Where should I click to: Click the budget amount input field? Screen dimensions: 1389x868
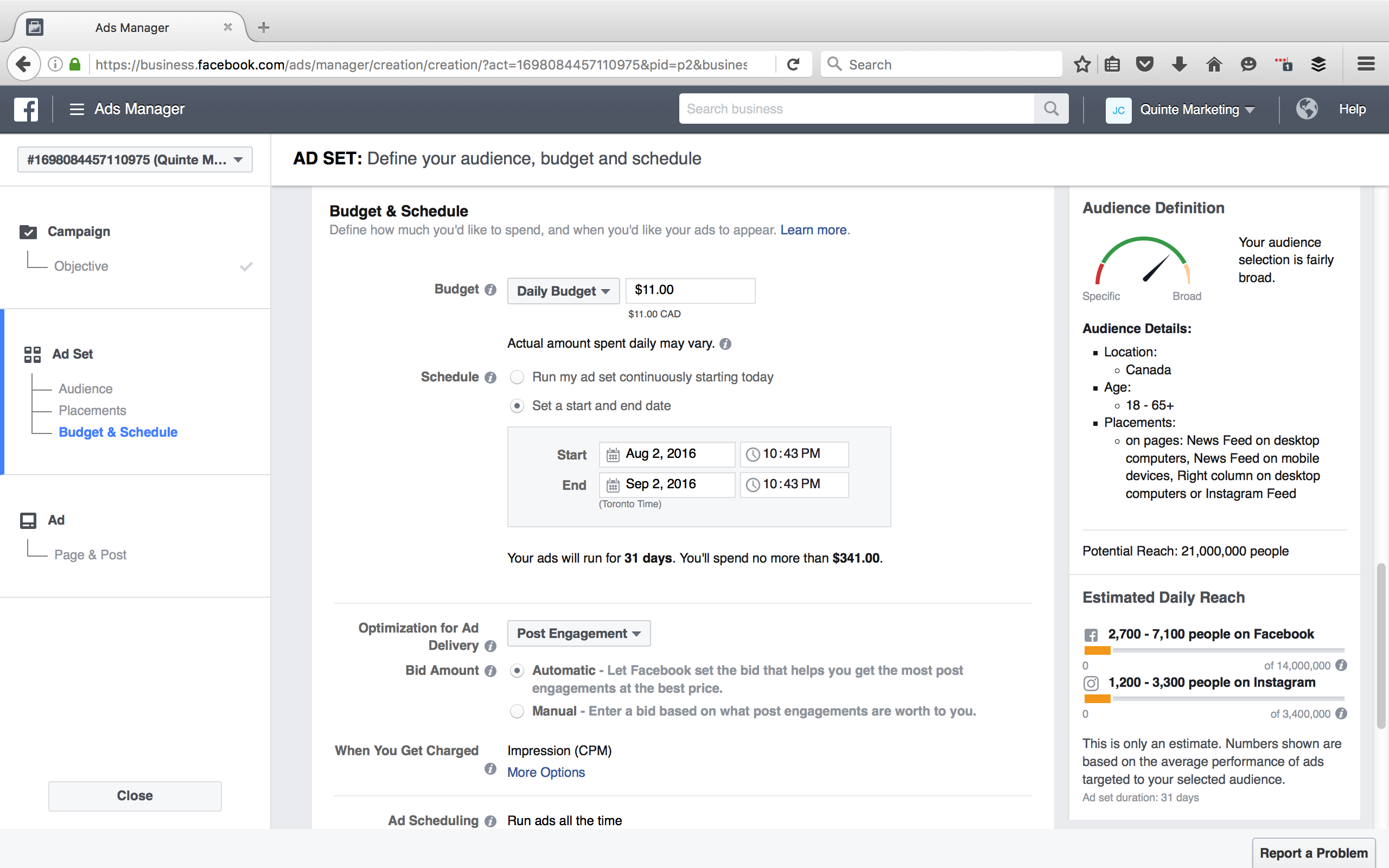[690, 290]
